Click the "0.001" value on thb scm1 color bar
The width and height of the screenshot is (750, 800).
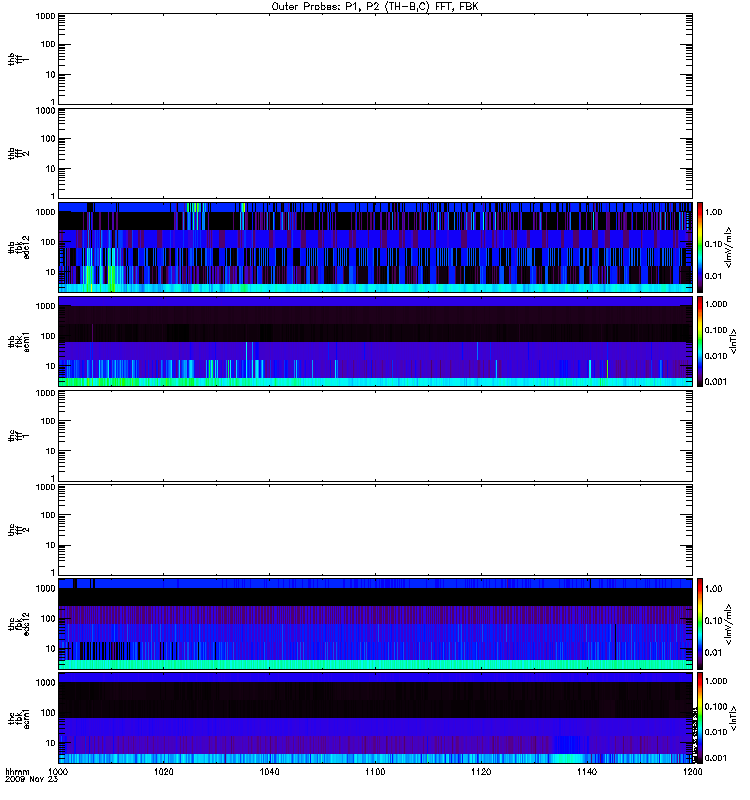click(x=716, y=382)
